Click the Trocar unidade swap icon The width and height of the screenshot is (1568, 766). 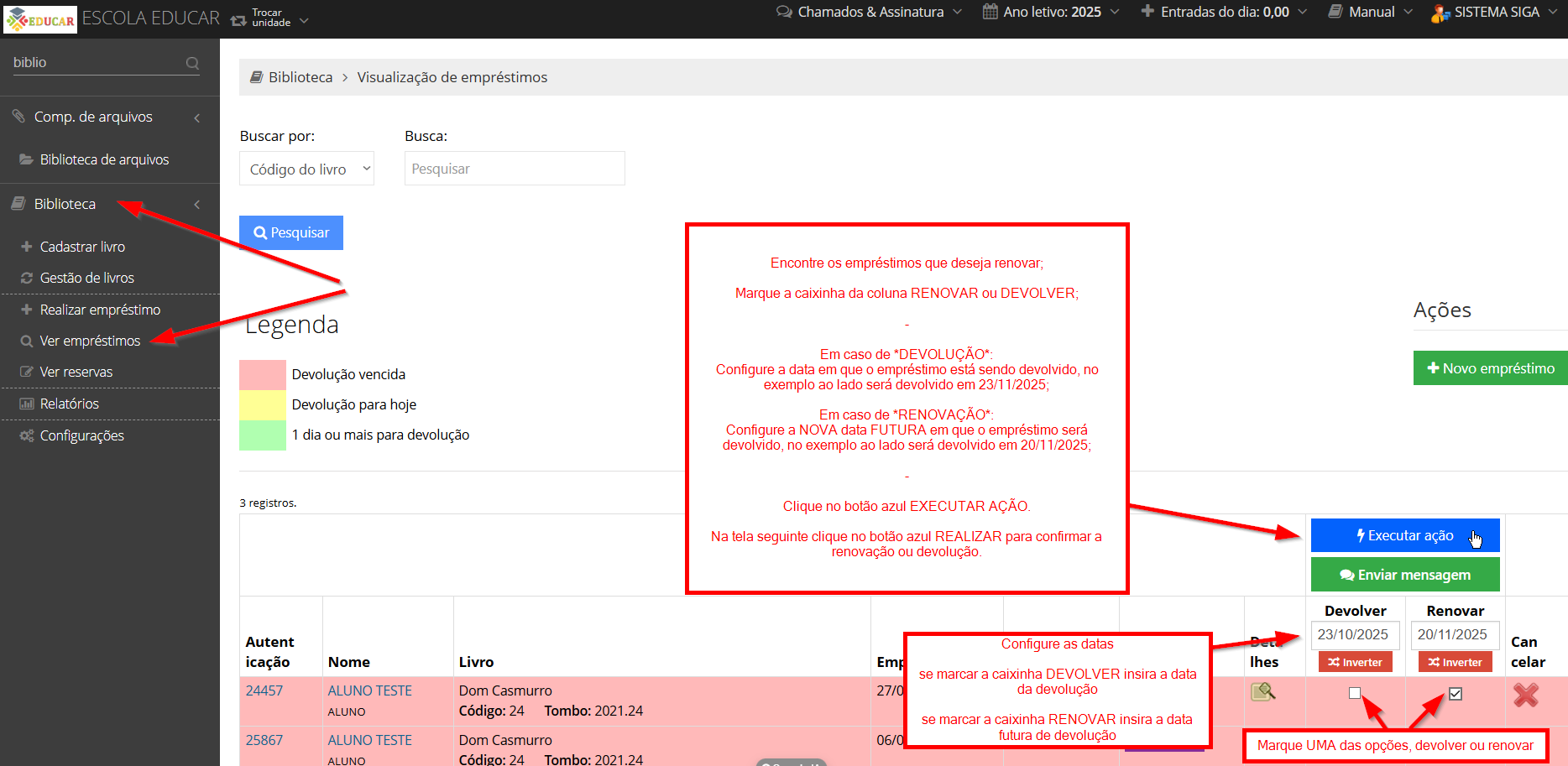(238, 19)
